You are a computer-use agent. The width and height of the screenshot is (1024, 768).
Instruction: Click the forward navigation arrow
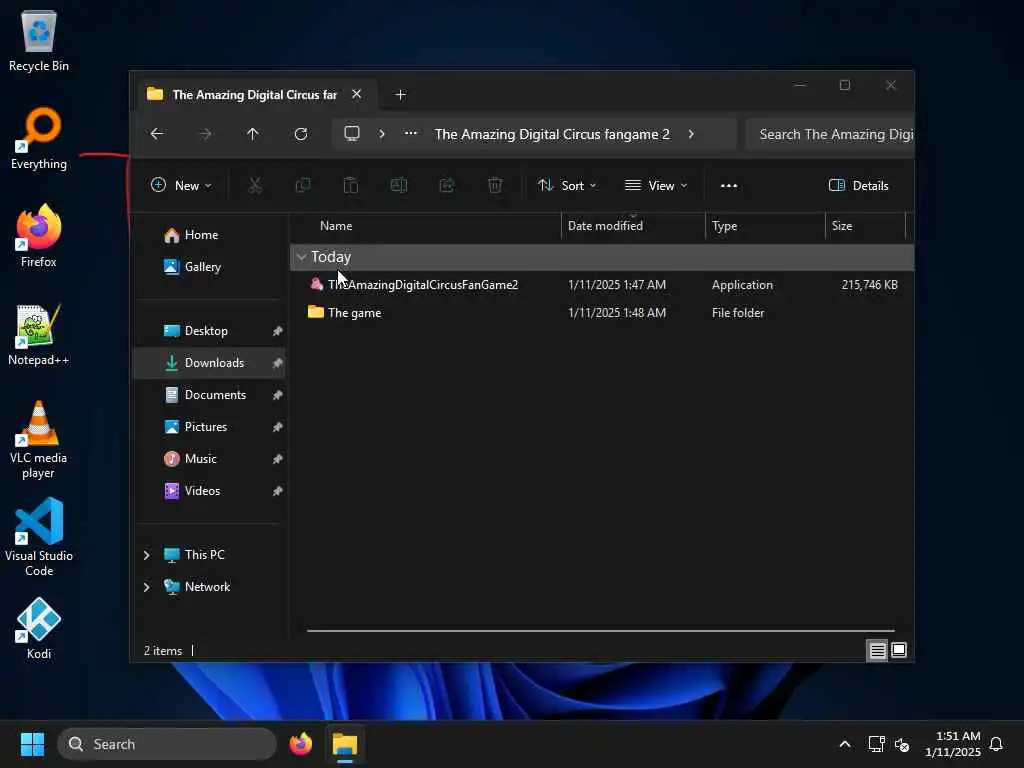tap(205, 134)
